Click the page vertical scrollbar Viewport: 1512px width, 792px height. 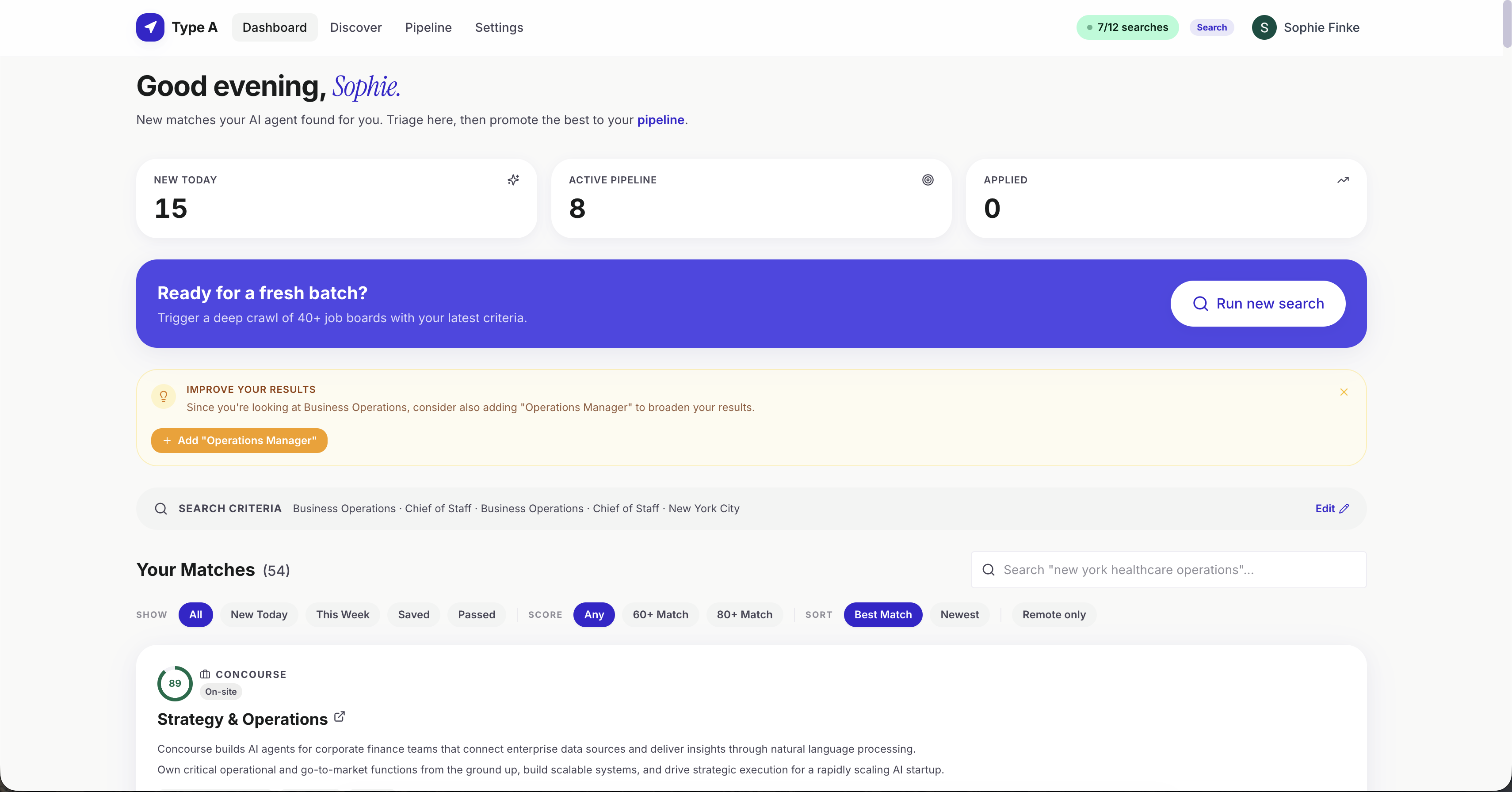pos(1507,23)
